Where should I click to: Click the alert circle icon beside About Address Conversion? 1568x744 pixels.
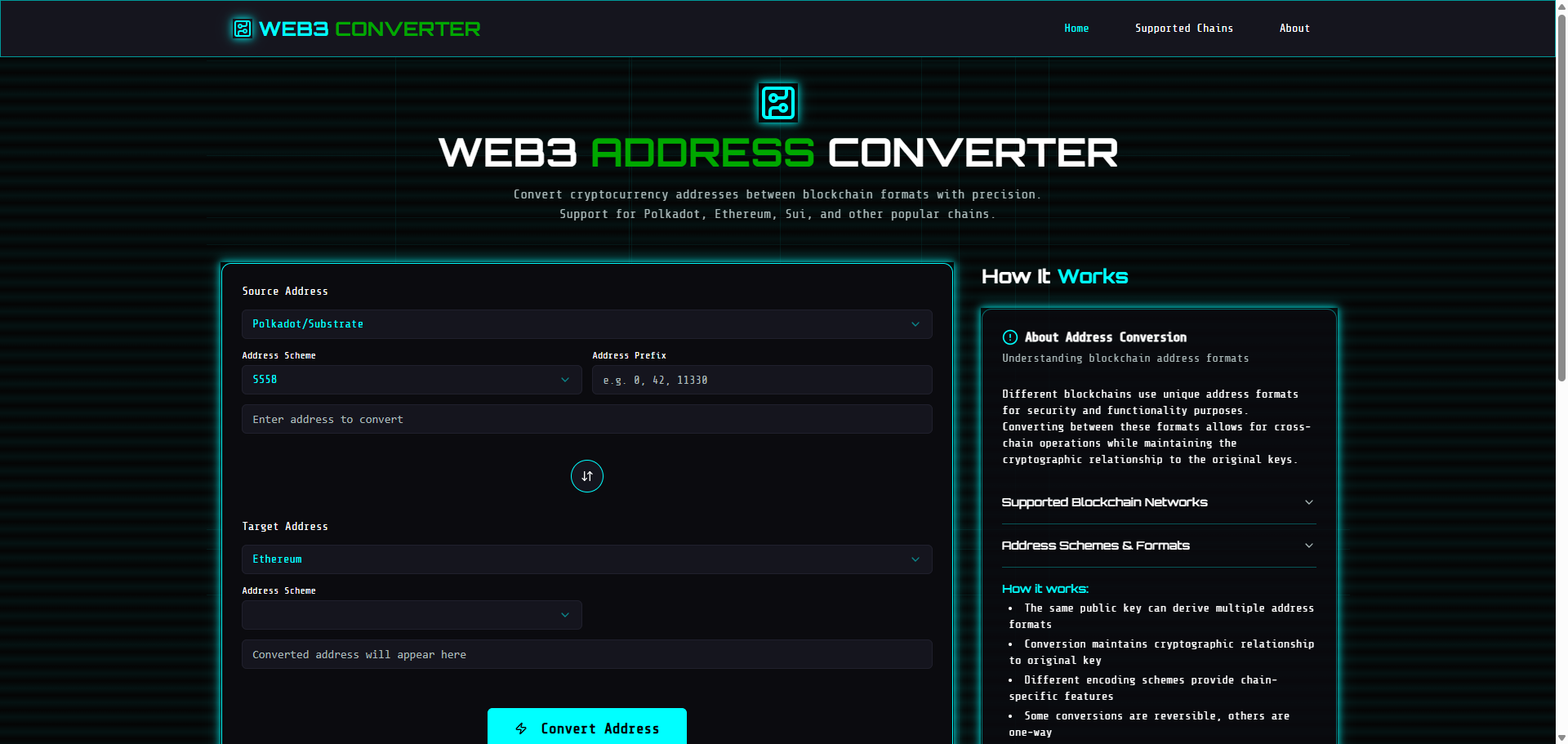click(1010, 337)
